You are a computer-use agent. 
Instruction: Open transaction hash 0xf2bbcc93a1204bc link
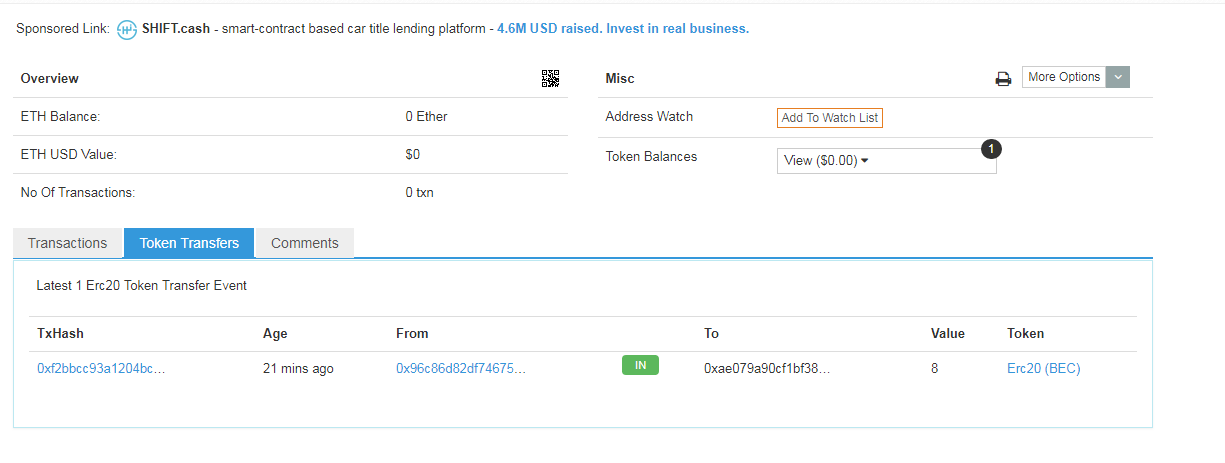click(x=101, y=369)
